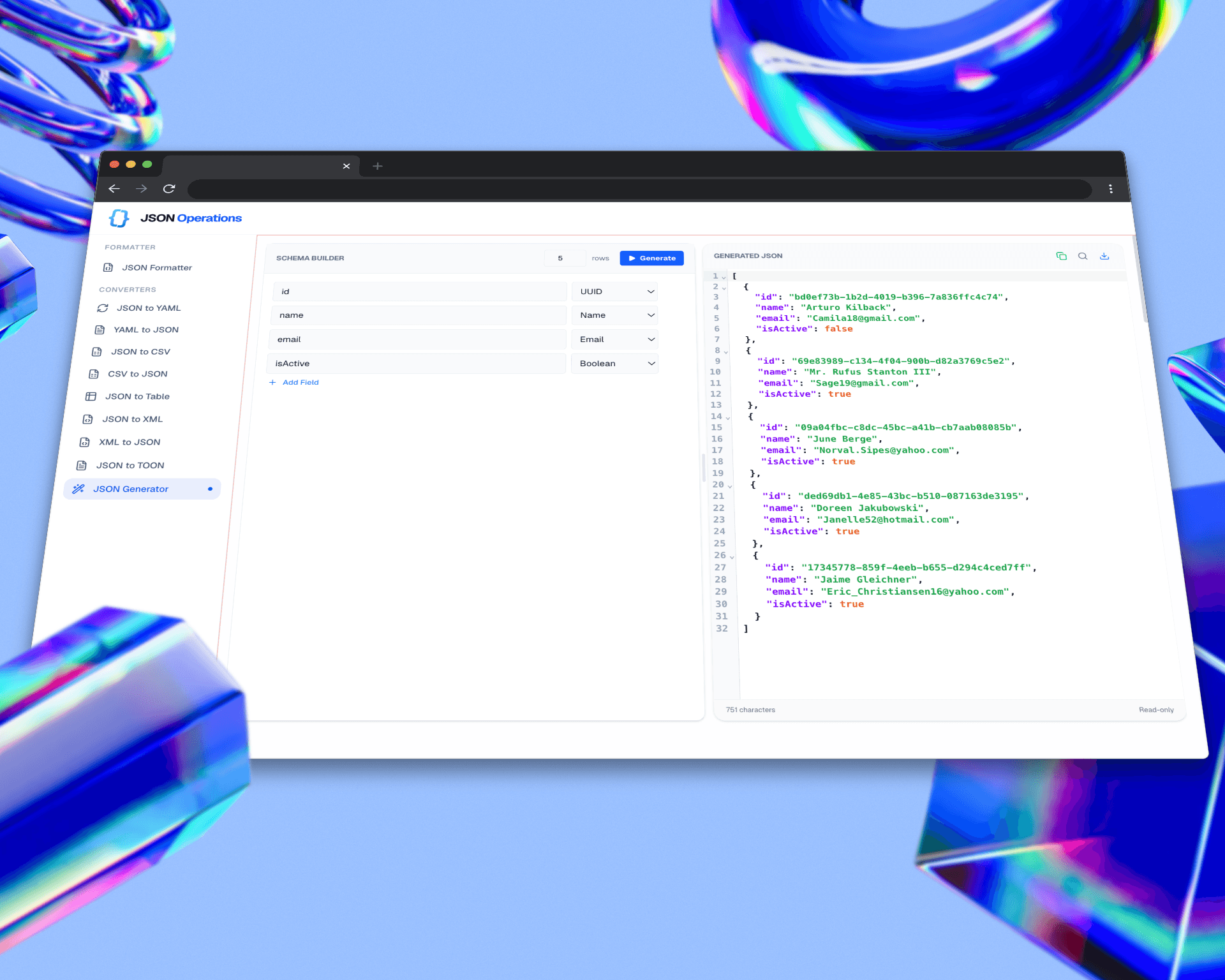Click the JSON to XML code file icon

click(87, 419)
